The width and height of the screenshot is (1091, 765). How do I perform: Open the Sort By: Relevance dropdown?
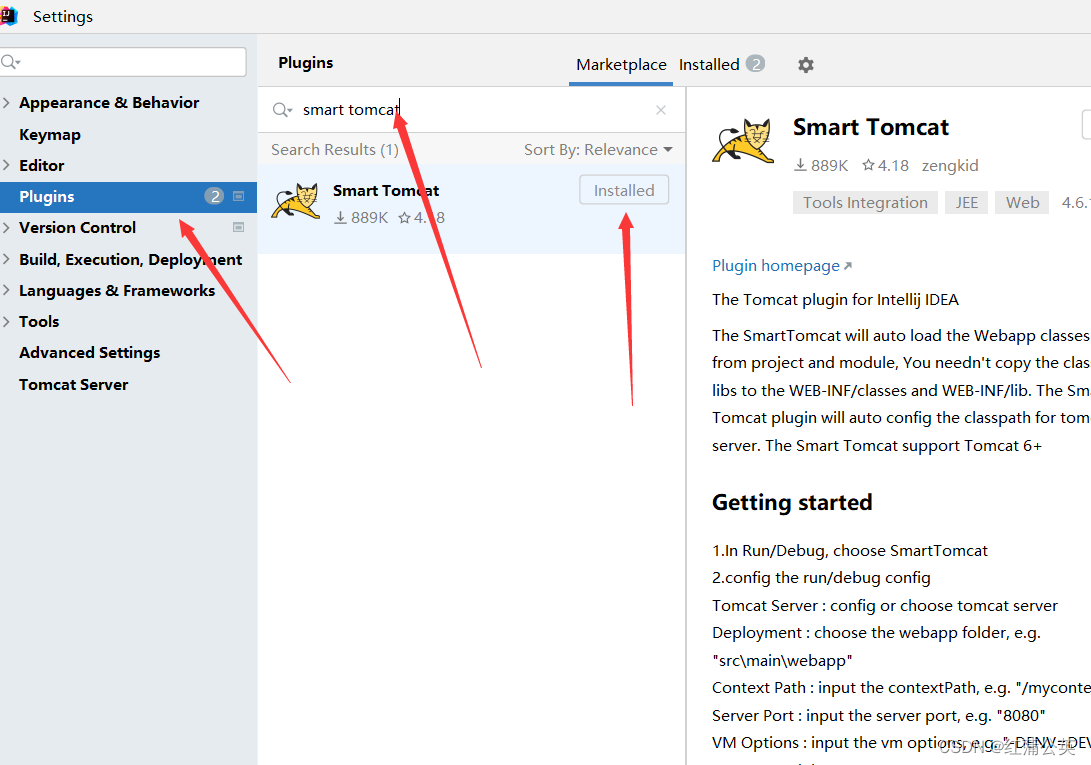point(598,150)
